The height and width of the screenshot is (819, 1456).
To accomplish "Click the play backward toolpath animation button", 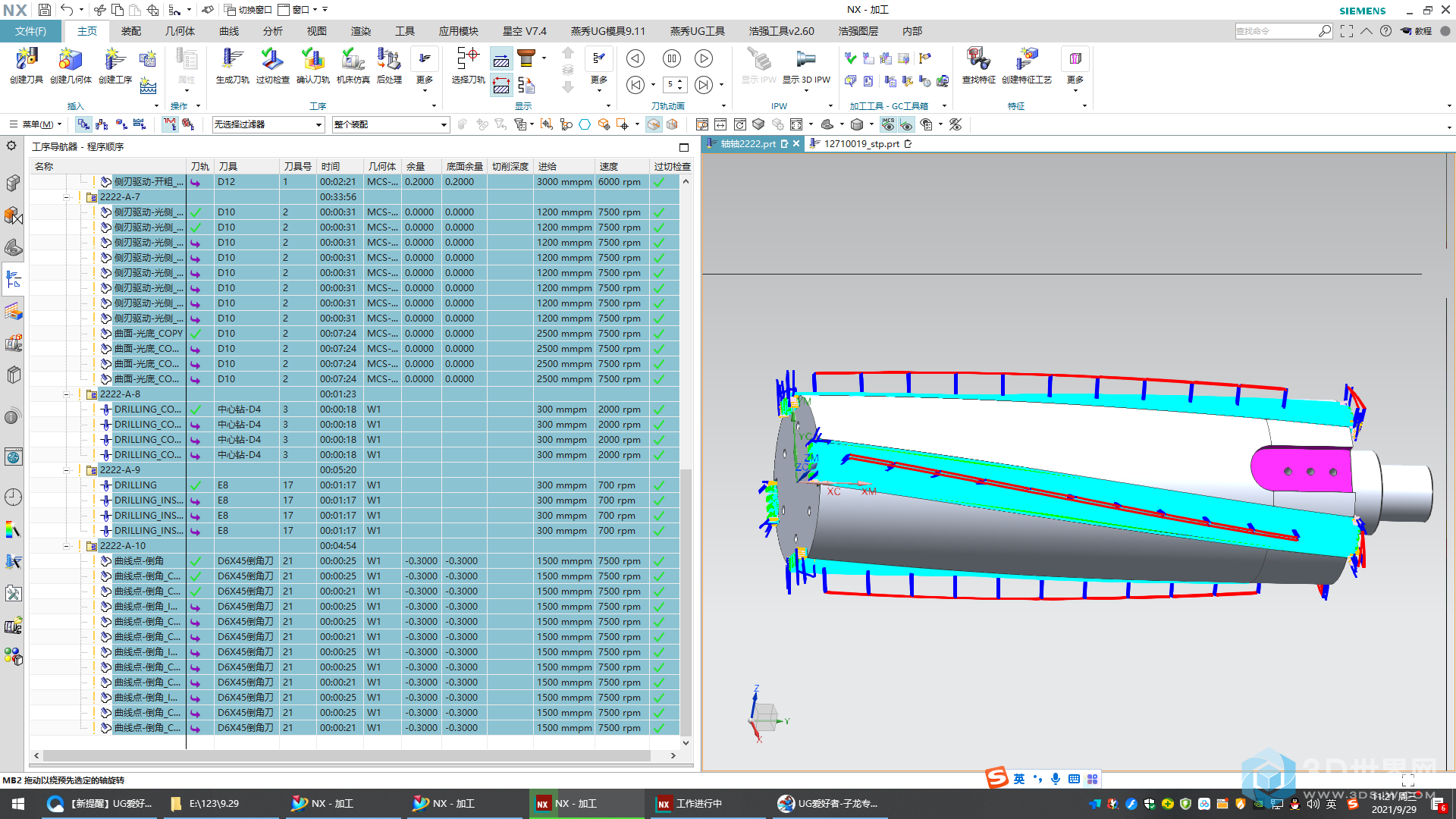I will (635, 58).
